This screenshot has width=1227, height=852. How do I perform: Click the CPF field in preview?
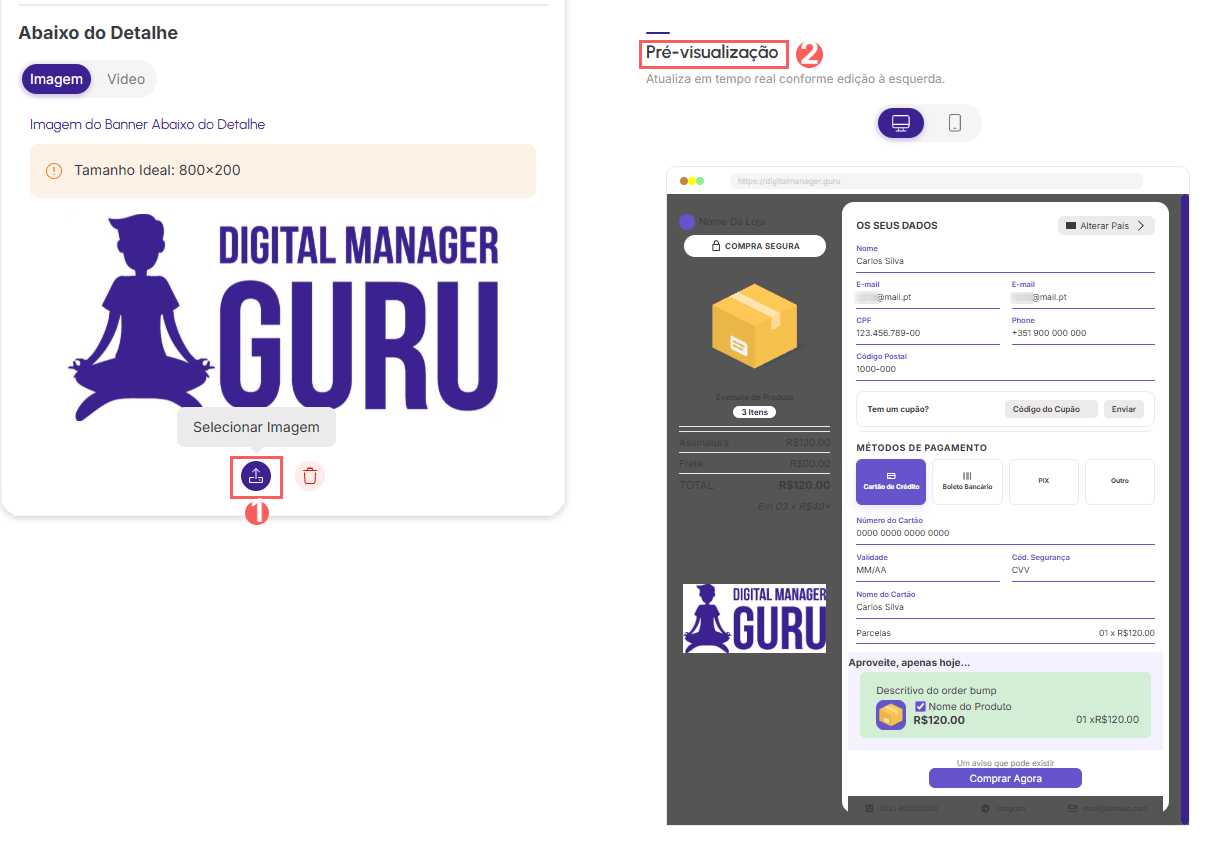pos(928,329)
